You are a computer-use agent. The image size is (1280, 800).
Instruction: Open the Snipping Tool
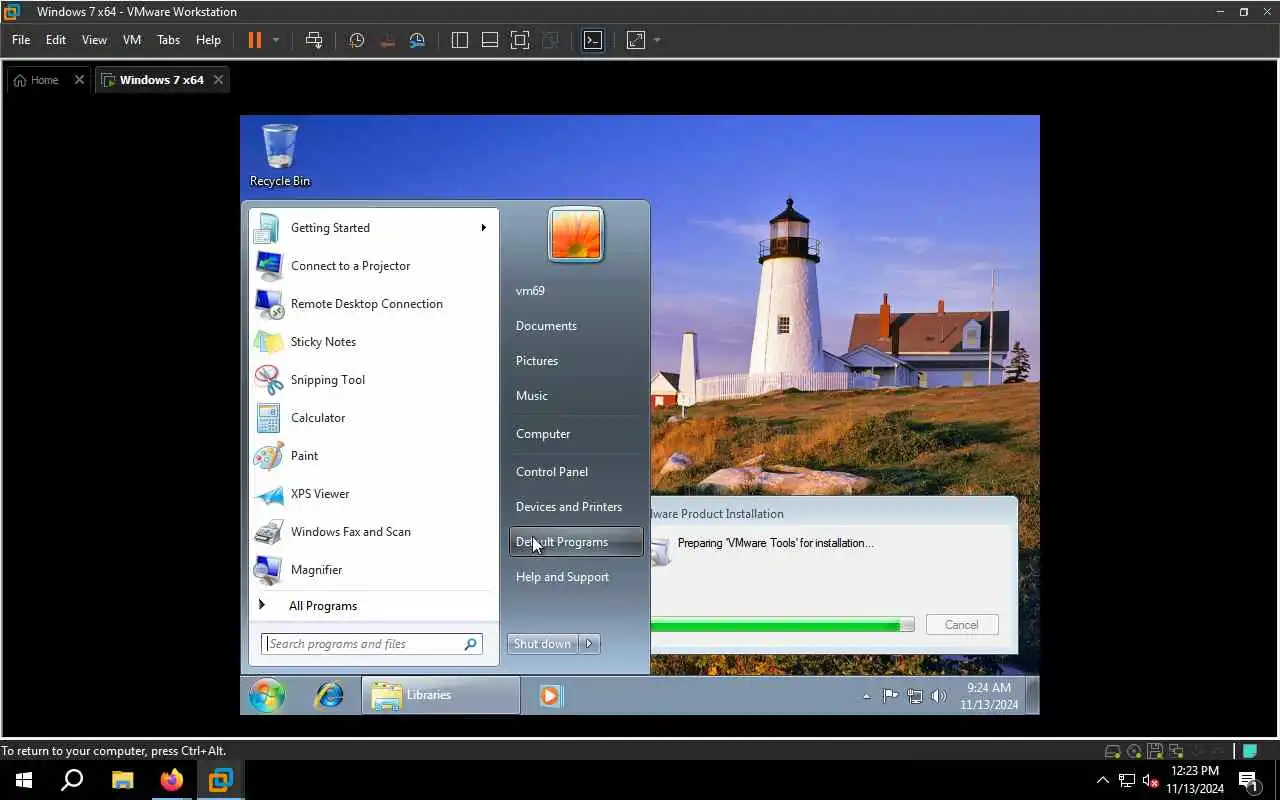point(373,380)
